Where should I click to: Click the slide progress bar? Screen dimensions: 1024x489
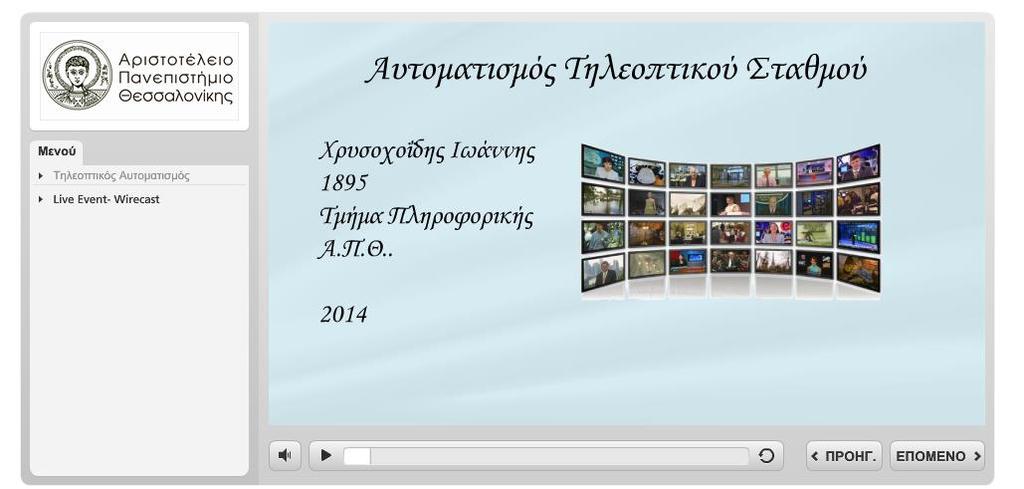(546, 456)
